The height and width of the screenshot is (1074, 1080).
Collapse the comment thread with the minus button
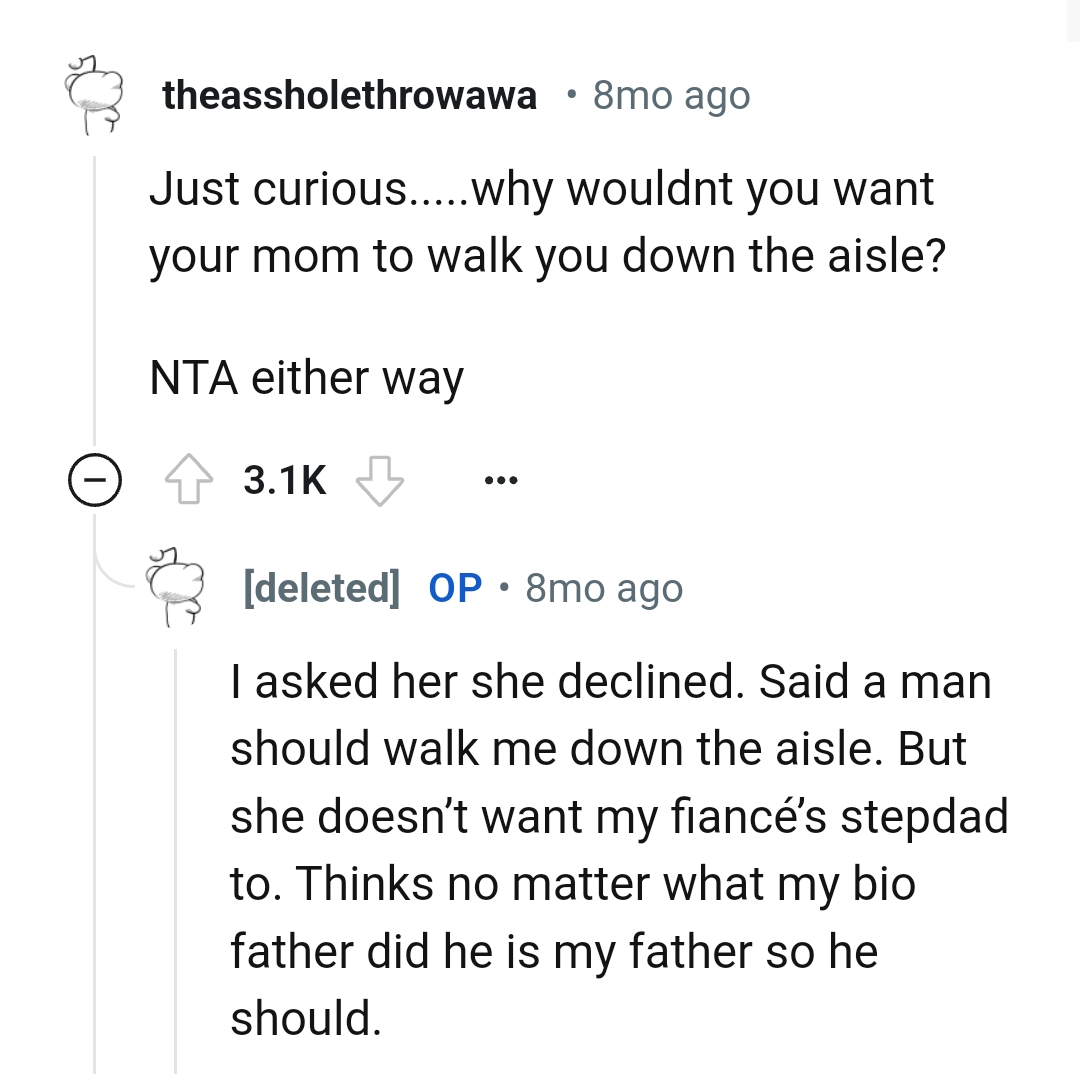pyautogui.click(x=95, y=479)
